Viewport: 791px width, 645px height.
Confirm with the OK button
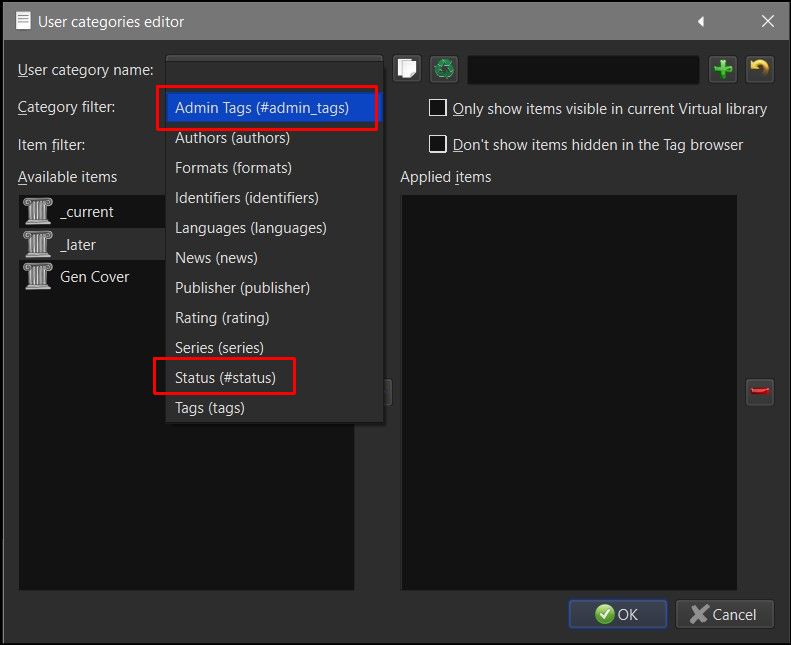pos(617,614)
